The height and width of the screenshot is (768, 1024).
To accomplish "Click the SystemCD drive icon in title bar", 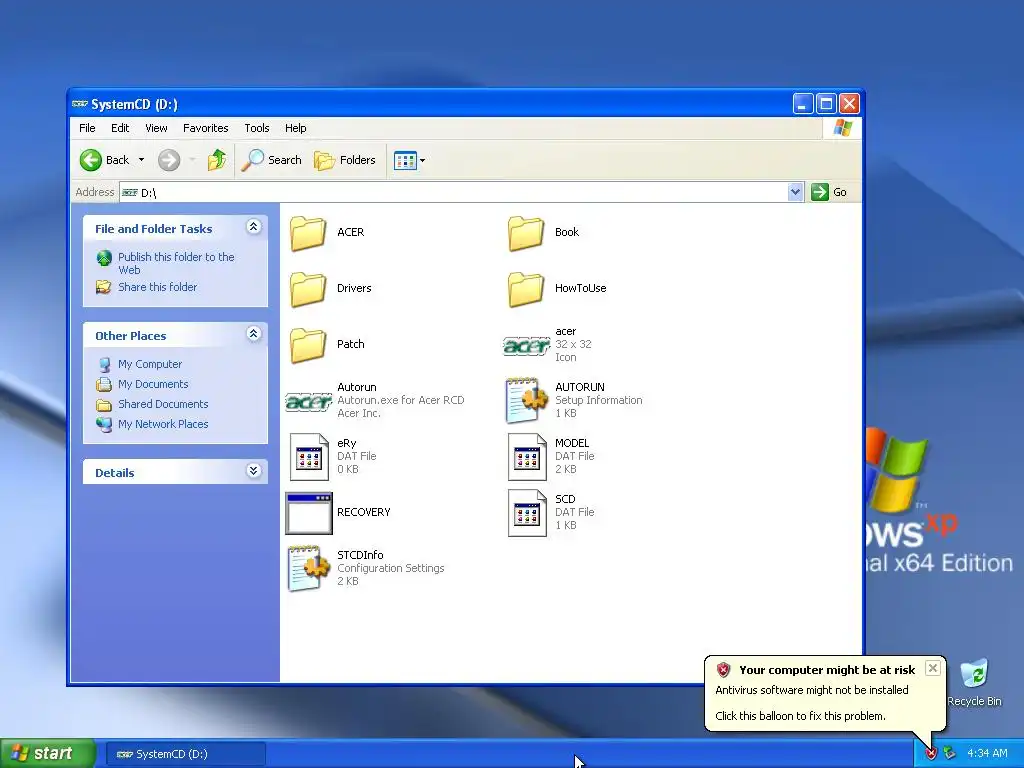I will click(x=80, y=104).
